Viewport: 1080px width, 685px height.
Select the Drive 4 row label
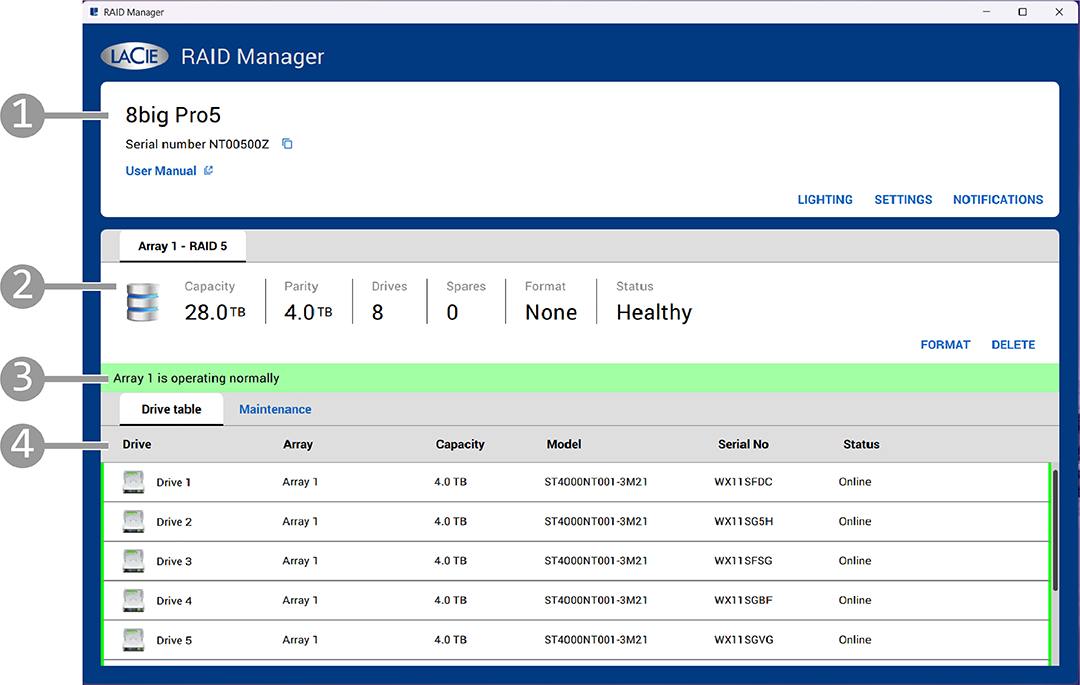click(174, 601)
